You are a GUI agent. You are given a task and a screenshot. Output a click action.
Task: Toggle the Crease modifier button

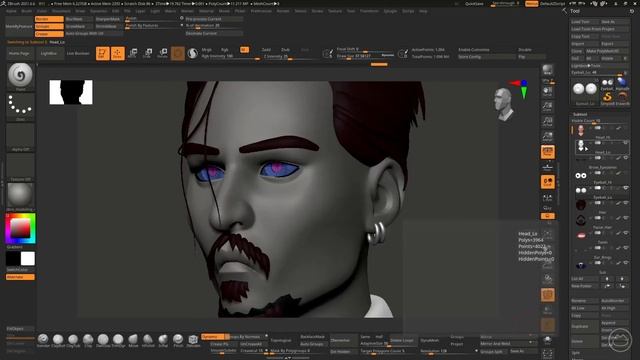tap(49, 34)
